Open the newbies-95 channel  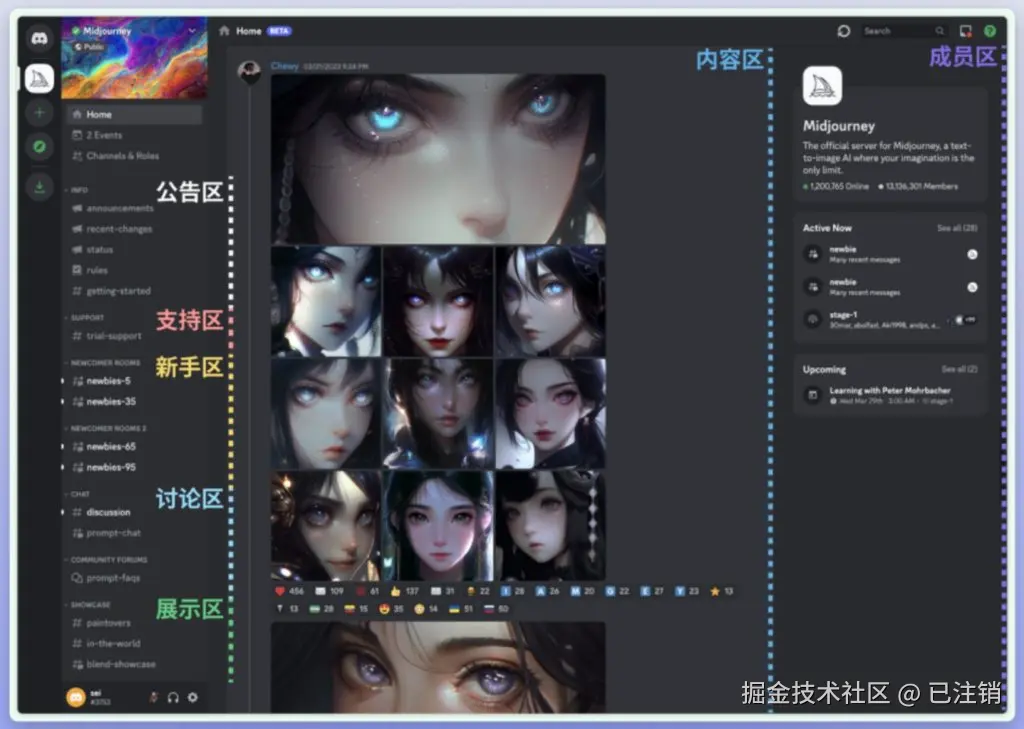coord(134,468)
